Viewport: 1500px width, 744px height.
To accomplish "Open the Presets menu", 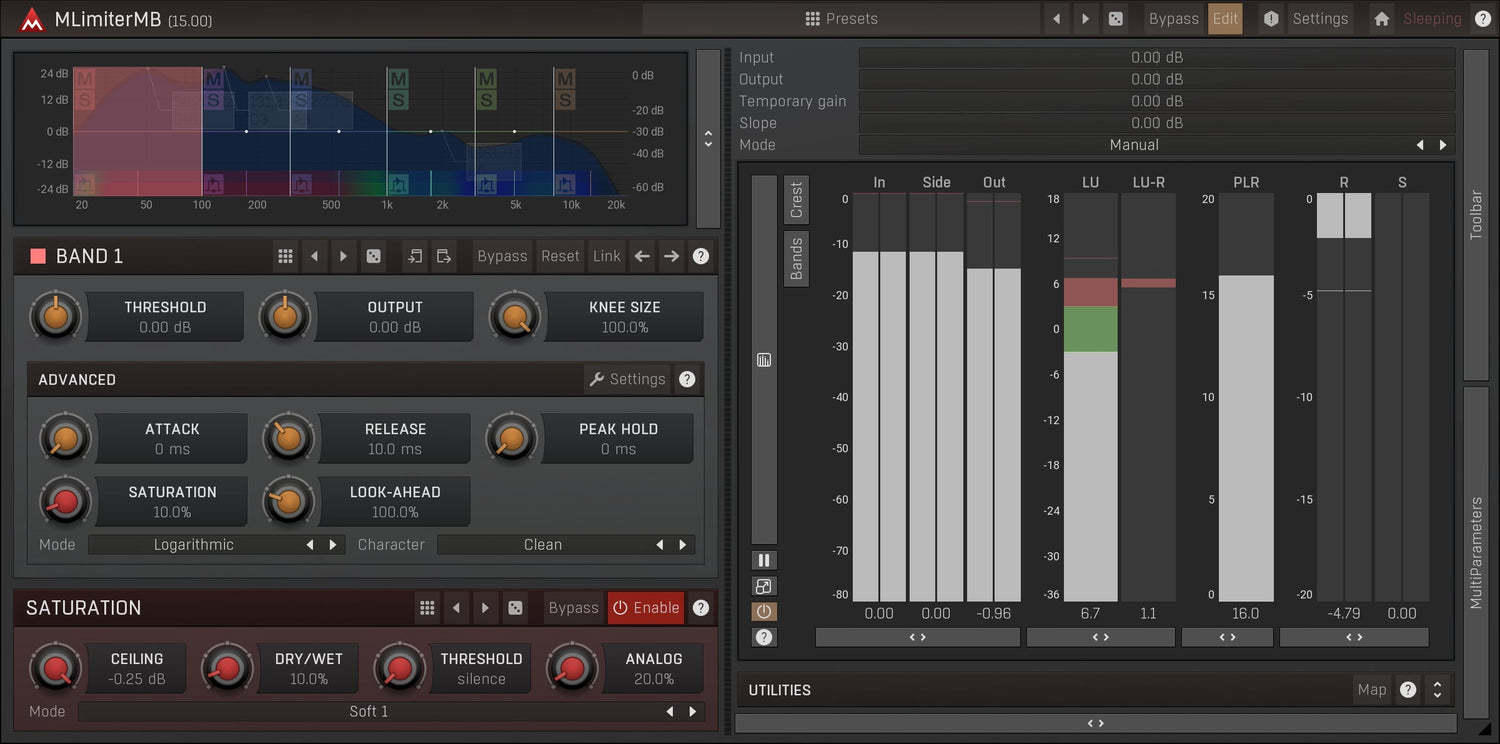I will 841,19.
